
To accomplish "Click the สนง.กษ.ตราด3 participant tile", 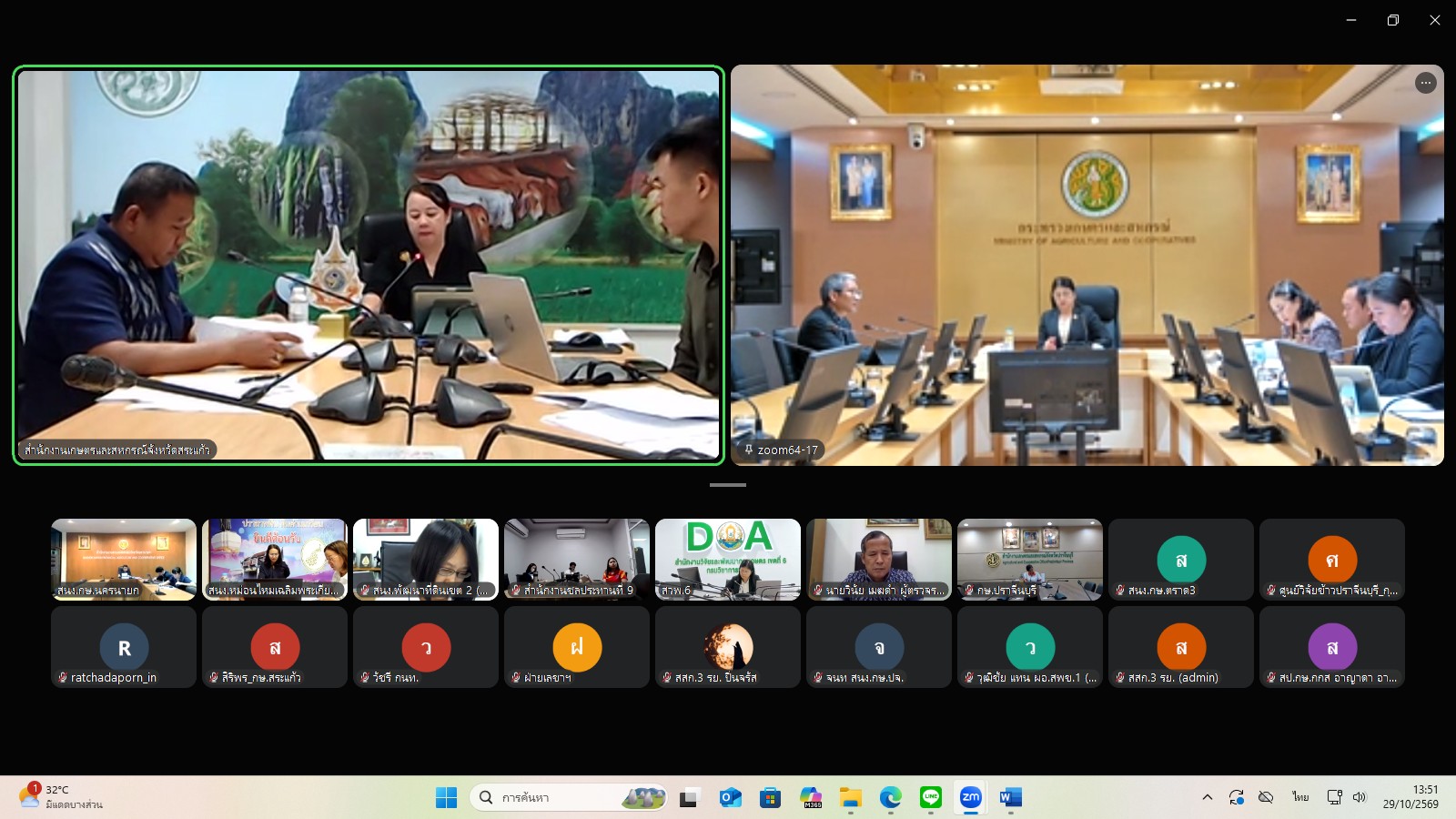I will [x=1181, y=560].
